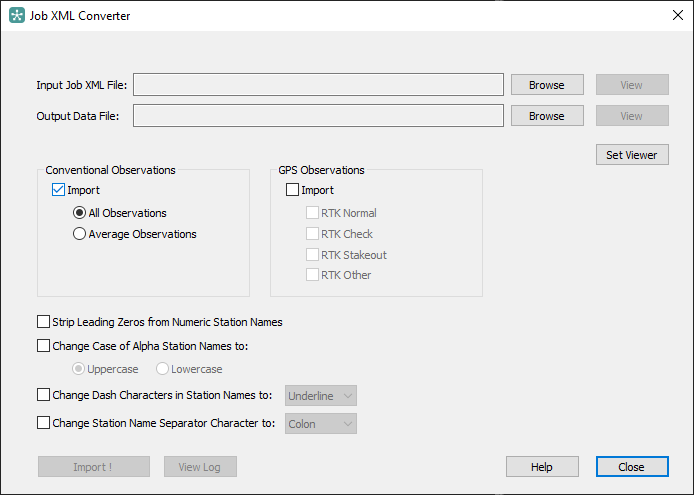Toggle the RTK Normal checkbox
Screen dimensions: 694x495
tap(312, 213)
